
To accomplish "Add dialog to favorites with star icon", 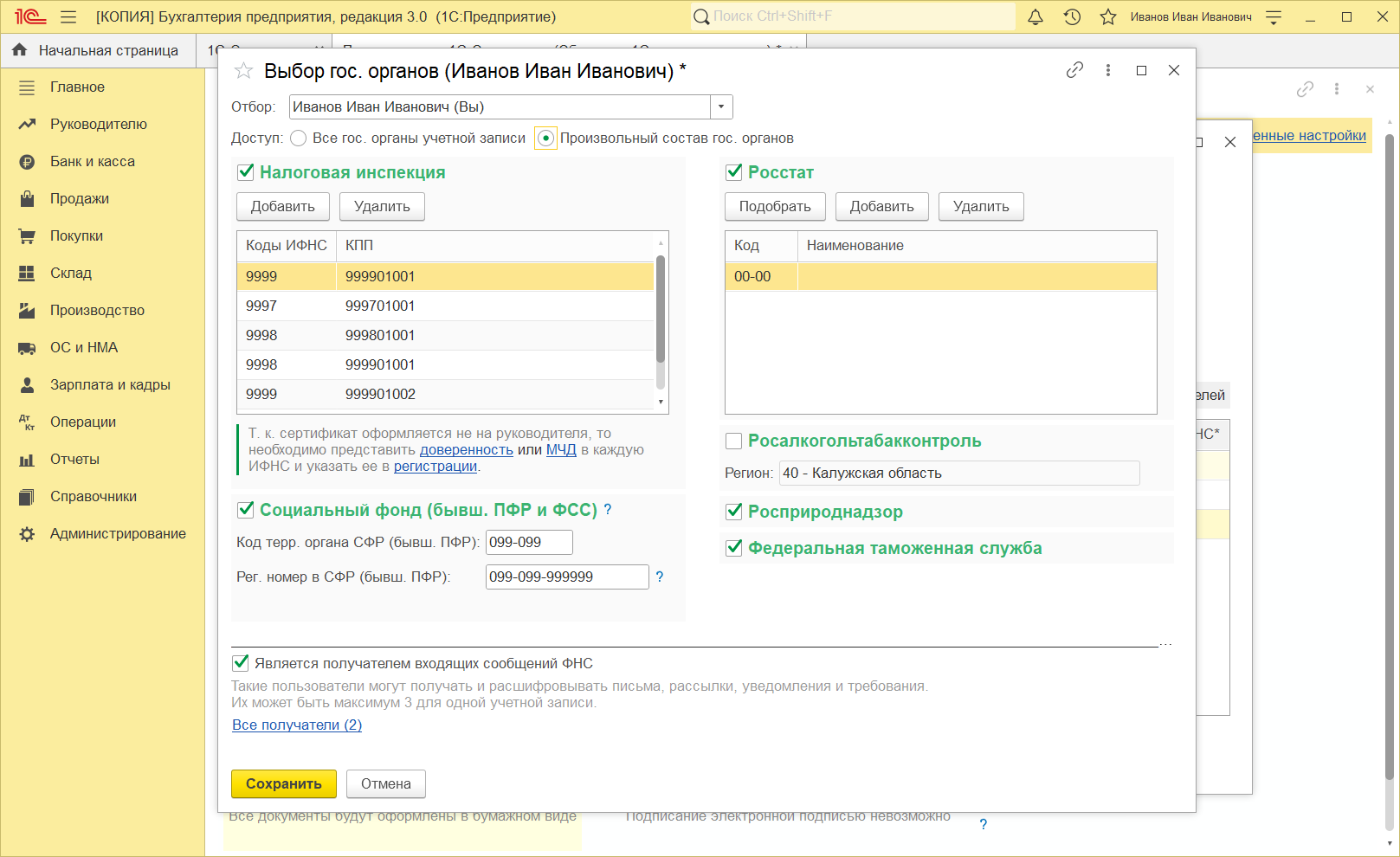I will (x=244, y=71).
